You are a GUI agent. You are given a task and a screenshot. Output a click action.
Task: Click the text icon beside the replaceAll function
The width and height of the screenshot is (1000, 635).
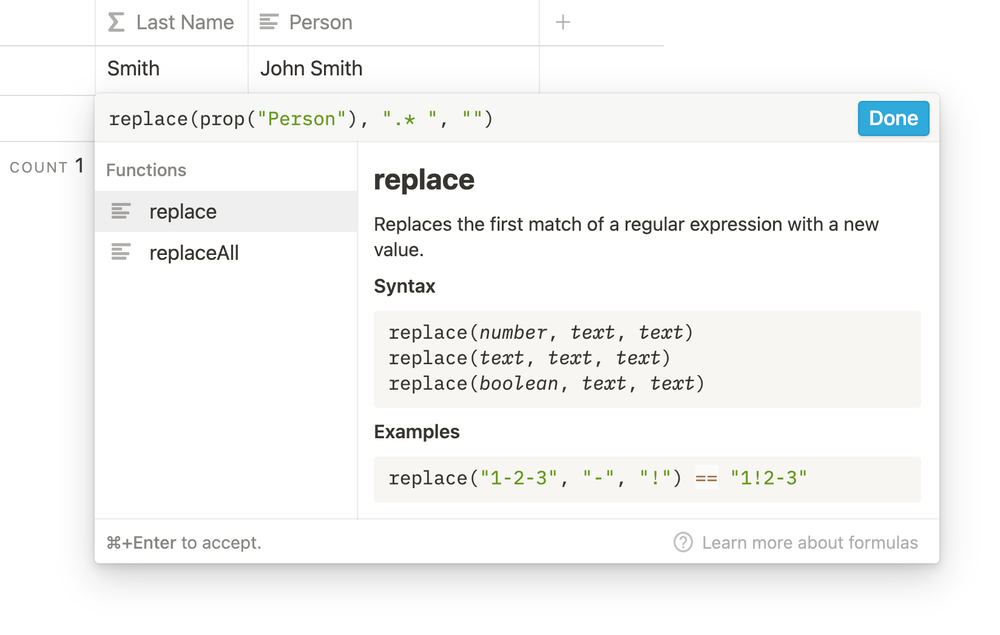coord(121,253)
